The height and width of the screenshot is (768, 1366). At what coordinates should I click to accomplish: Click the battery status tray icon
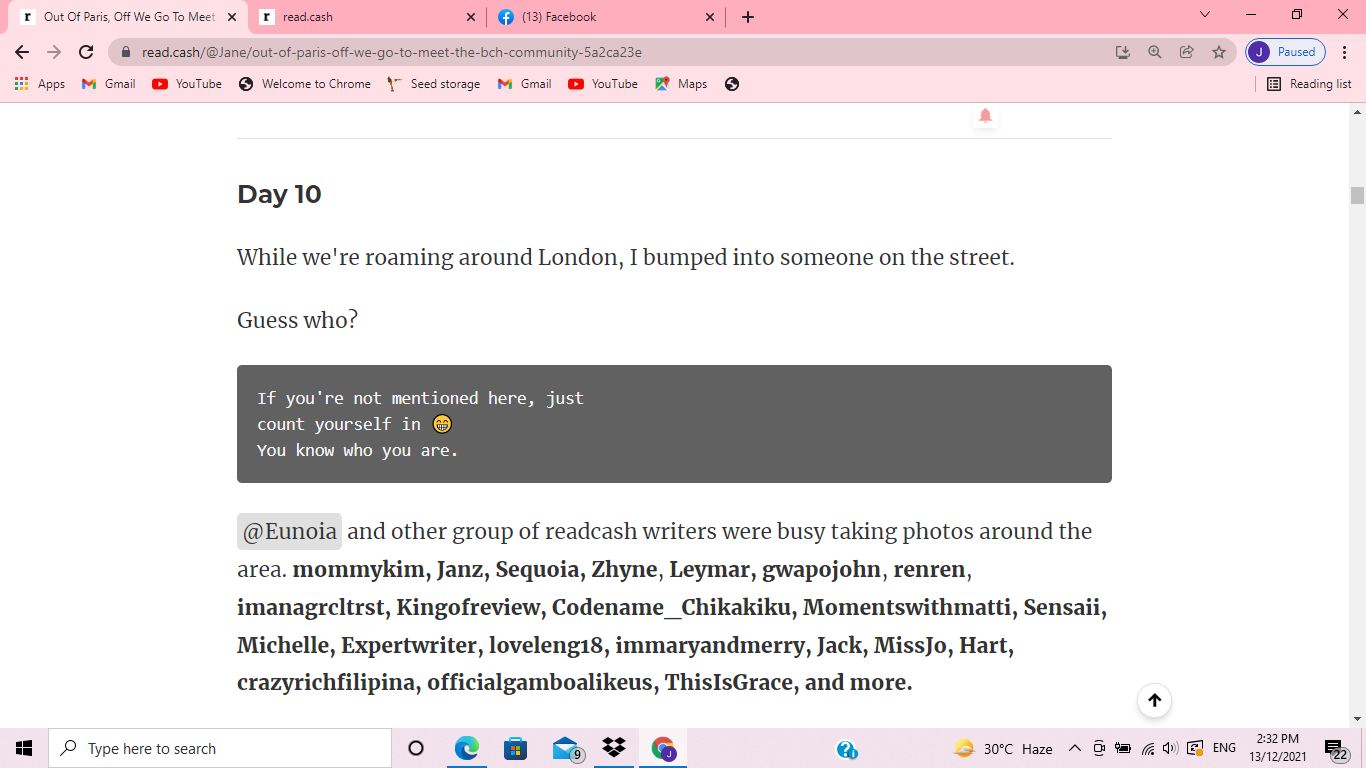coord(1123,748)
